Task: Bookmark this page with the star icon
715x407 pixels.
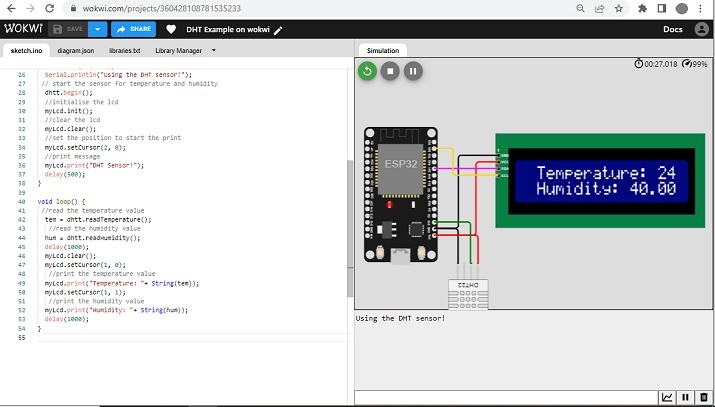Action: coord(619,8)
